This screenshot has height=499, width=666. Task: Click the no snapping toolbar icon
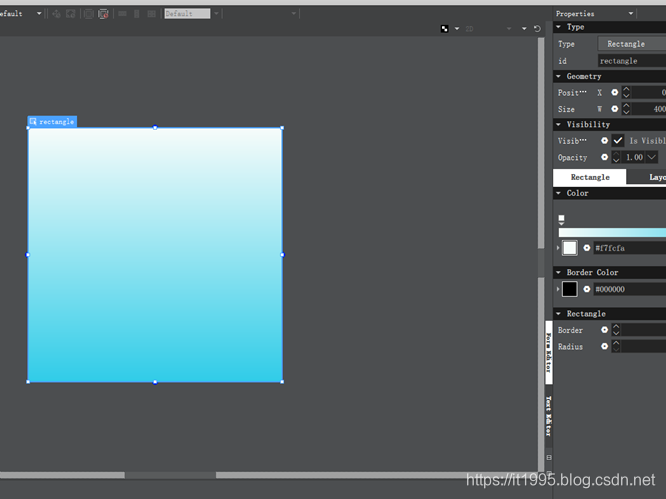[x=56, y=14]
